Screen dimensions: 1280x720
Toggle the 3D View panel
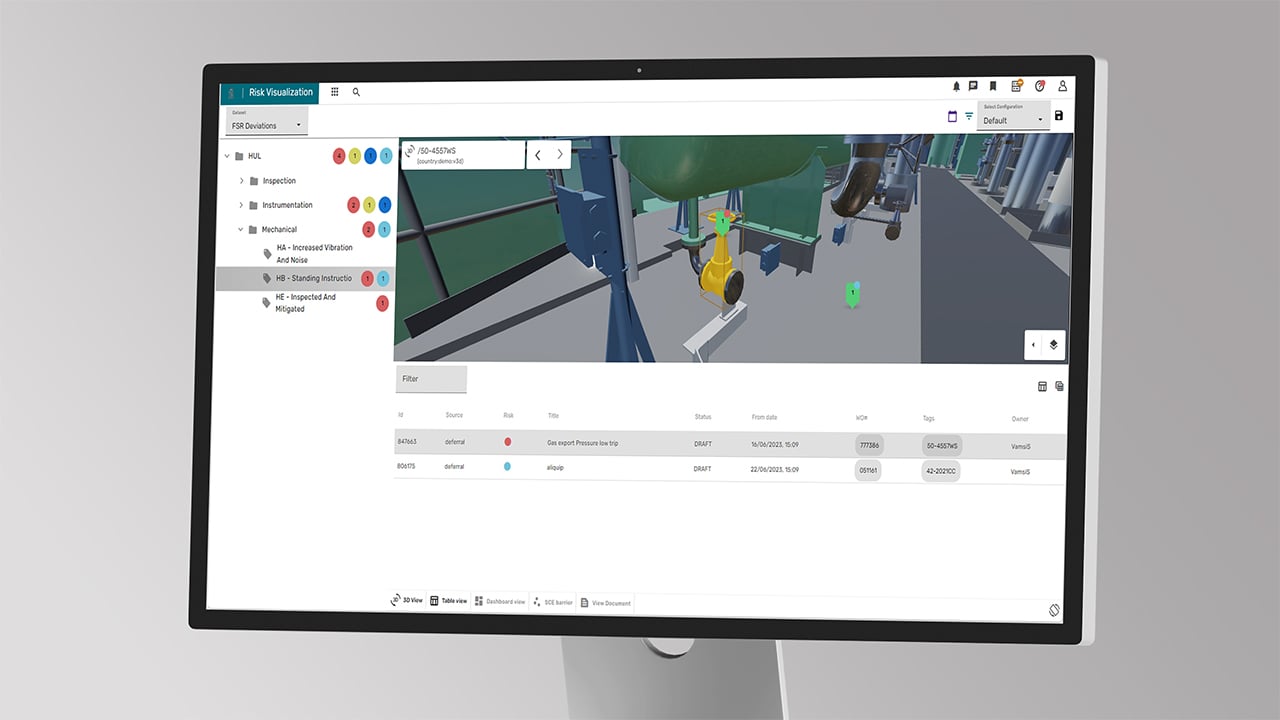[x=407, y=600]
